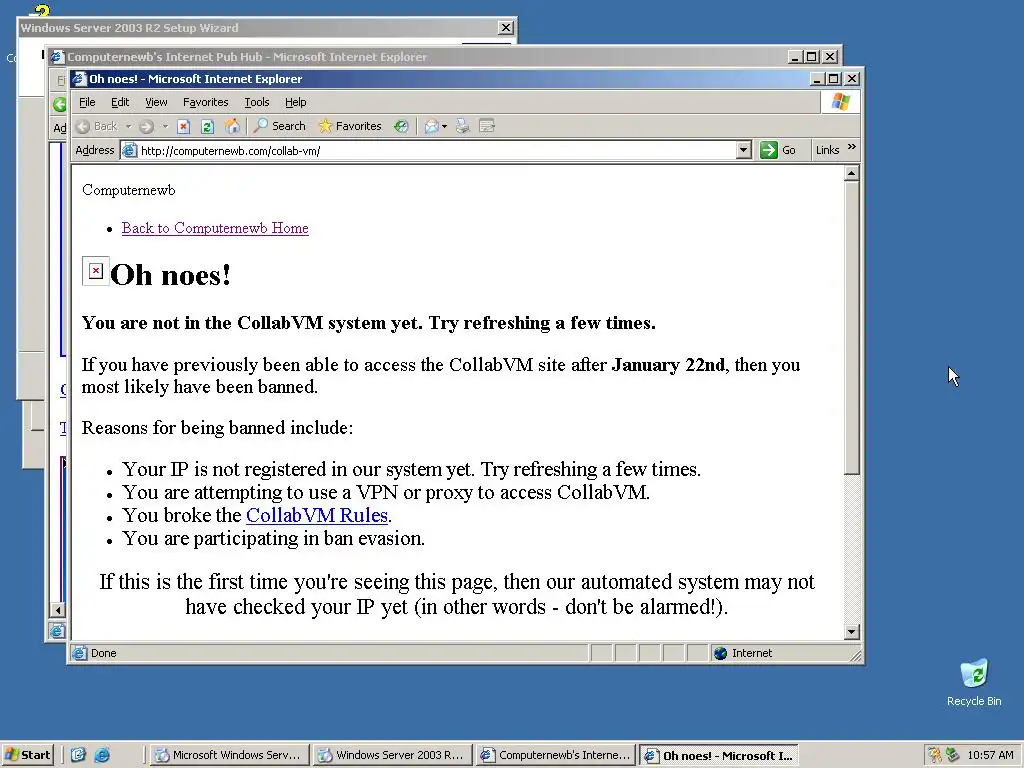Follow Back to Computernewb Home link
The width and height of the screenshot is (1024, 768).
tap(215, 228)
